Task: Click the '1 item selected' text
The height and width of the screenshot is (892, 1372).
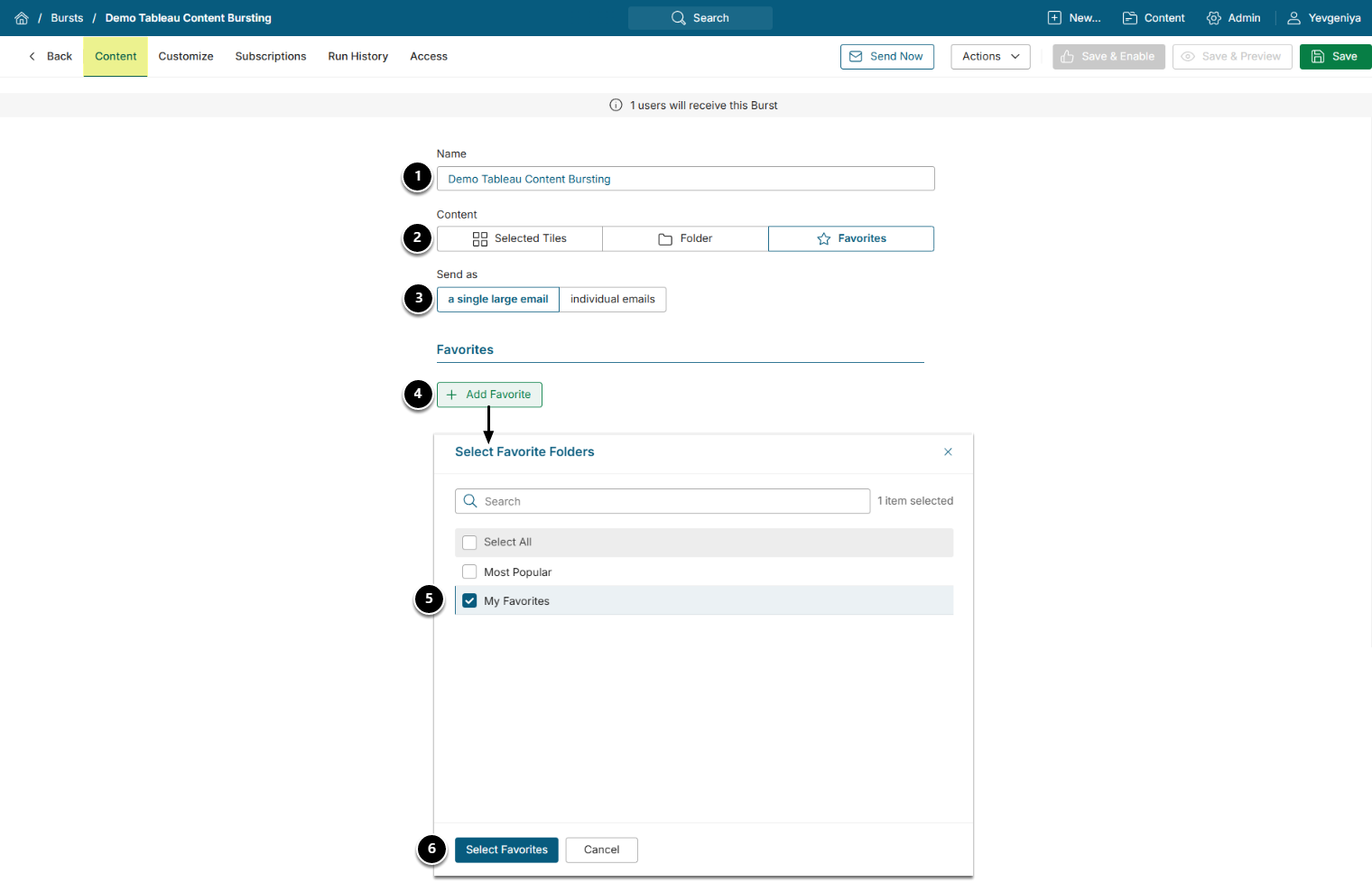Action: pyautogui.click(x=915, y=501)
